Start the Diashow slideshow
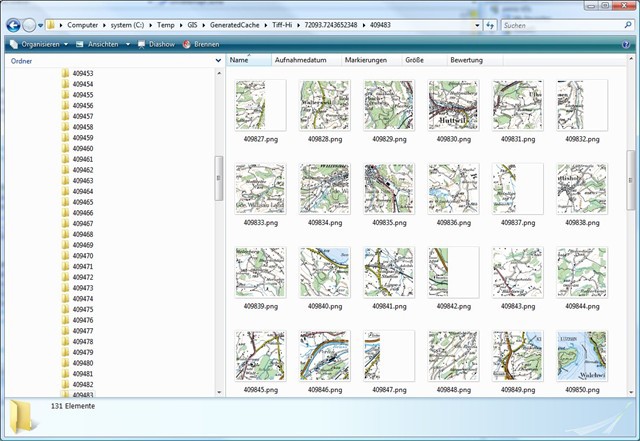Screen dimensions: 640x441 pos(156,44)
